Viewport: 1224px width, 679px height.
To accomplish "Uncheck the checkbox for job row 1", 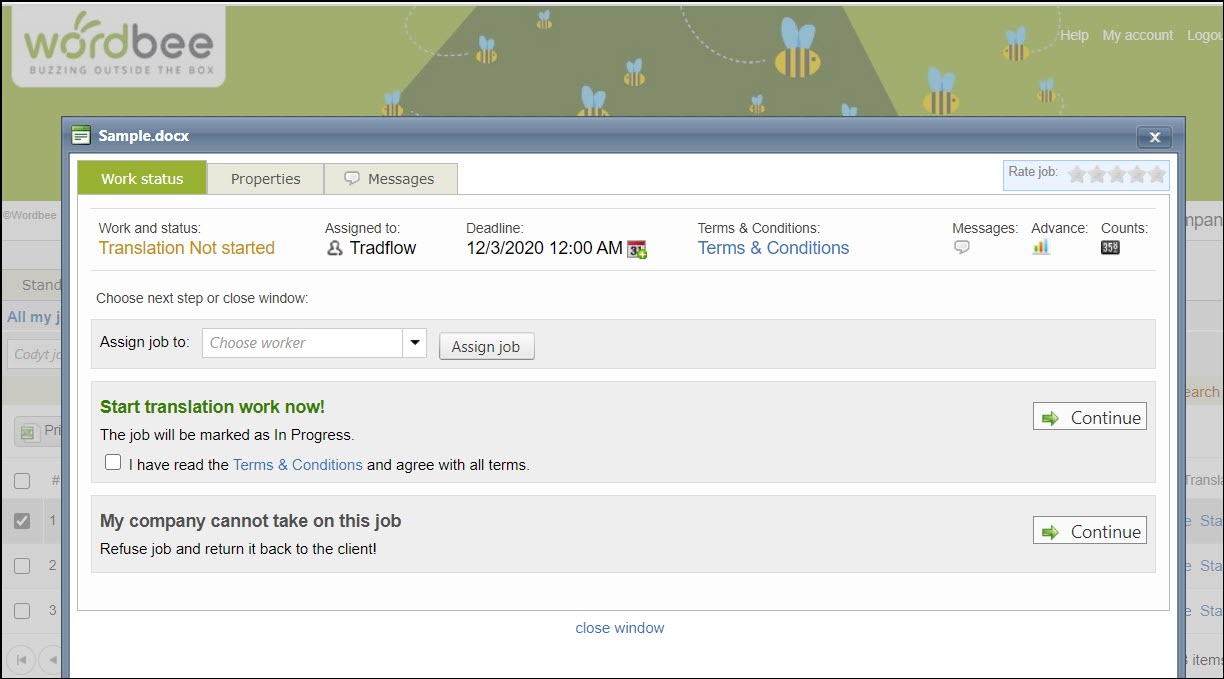I will (22, 521).
